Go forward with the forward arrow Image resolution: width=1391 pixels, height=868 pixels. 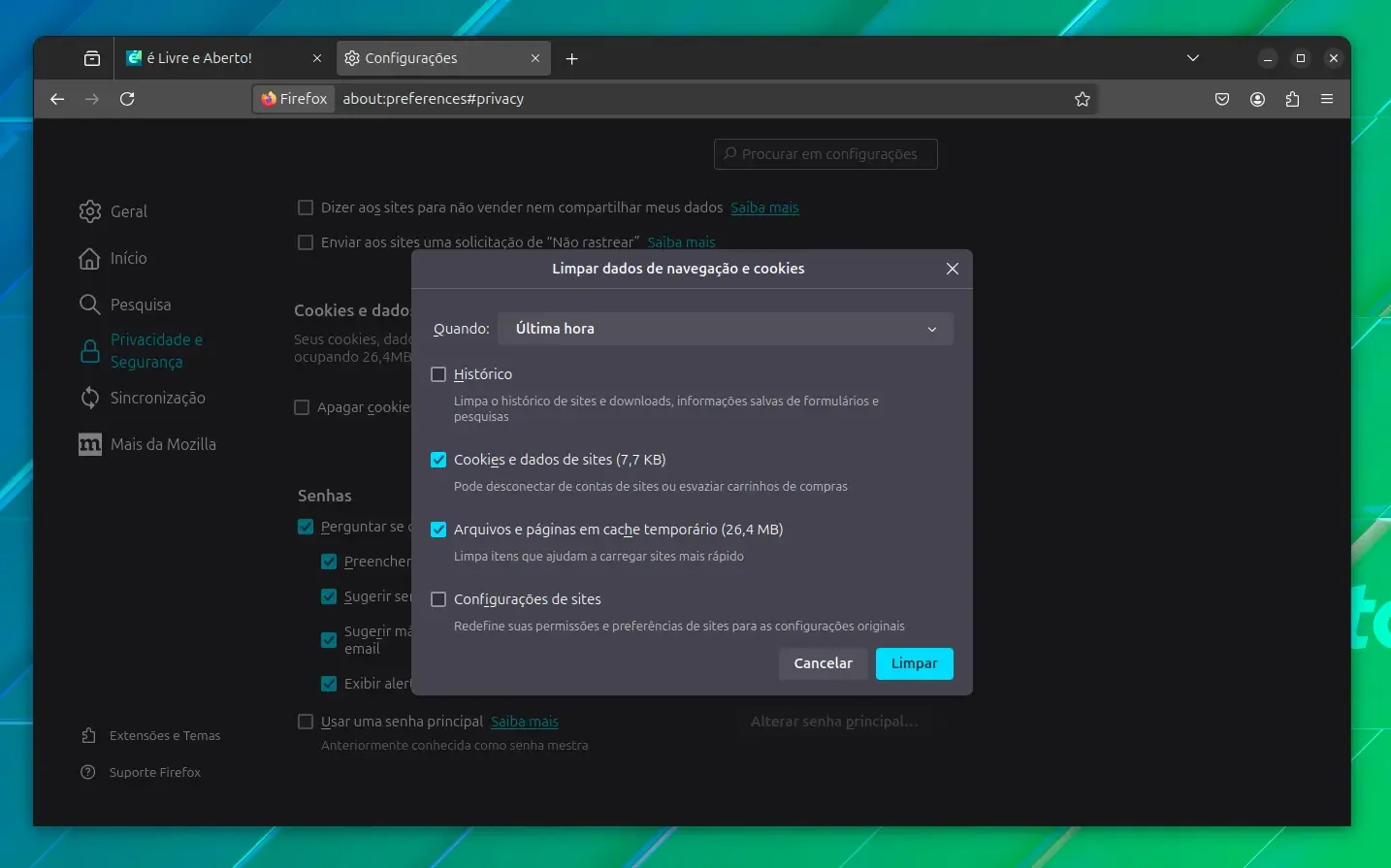[x=92, y=99]
